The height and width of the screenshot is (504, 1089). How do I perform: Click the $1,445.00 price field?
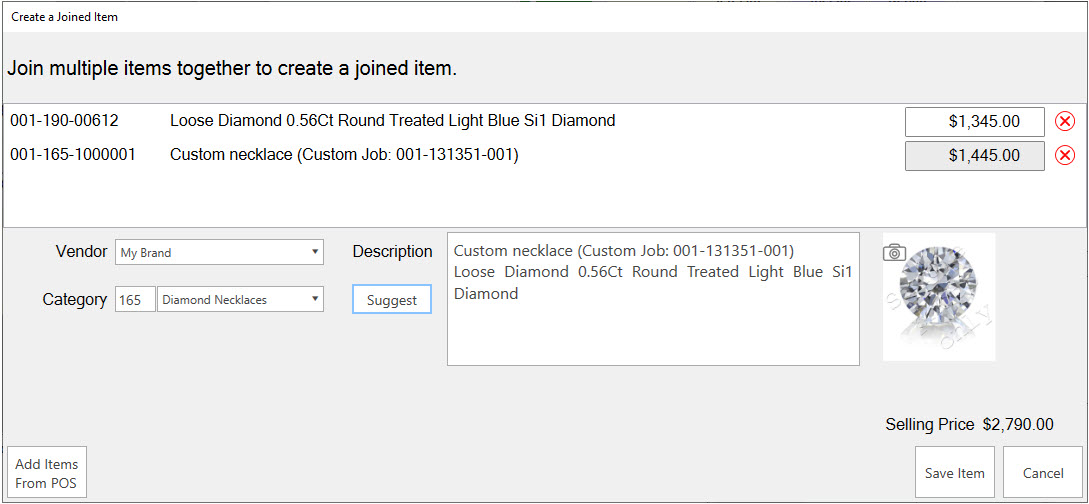click(974, 156)
